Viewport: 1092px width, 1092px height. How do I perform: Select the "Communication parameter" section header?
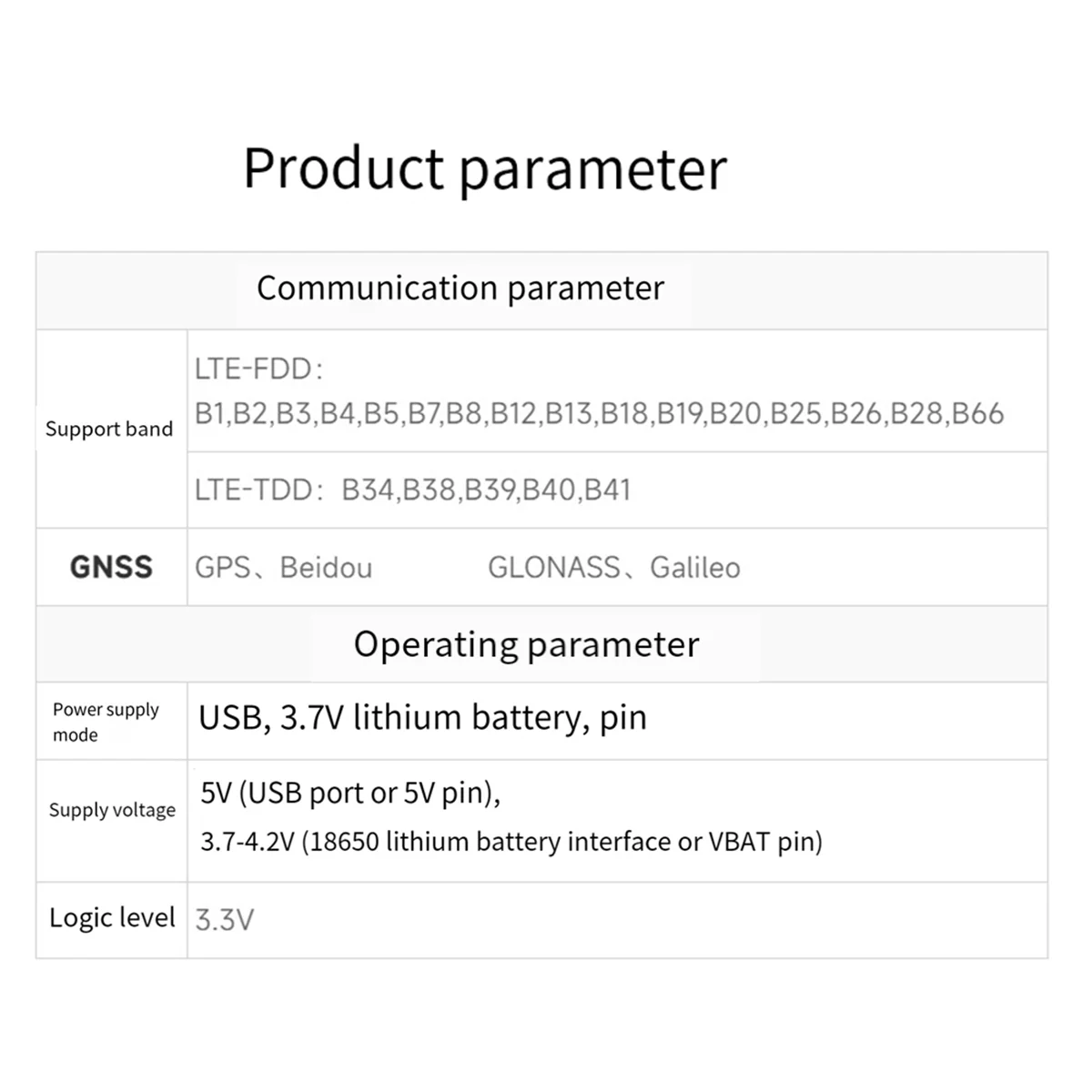tap(460, 288)
